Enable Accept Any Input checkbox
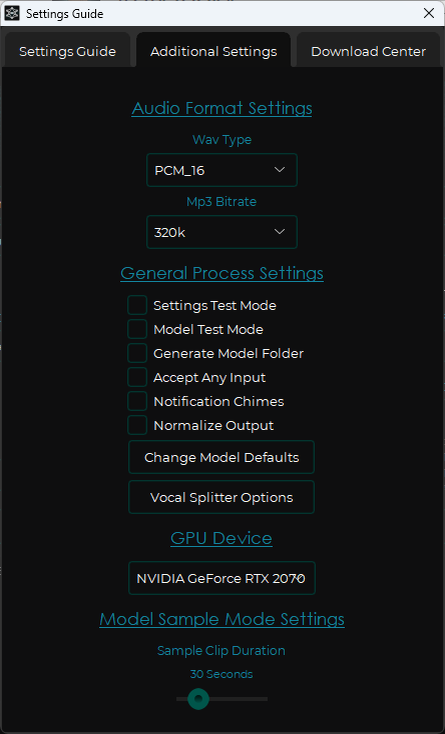Screen dimensions: 445x734 click(x=138, y=377)
